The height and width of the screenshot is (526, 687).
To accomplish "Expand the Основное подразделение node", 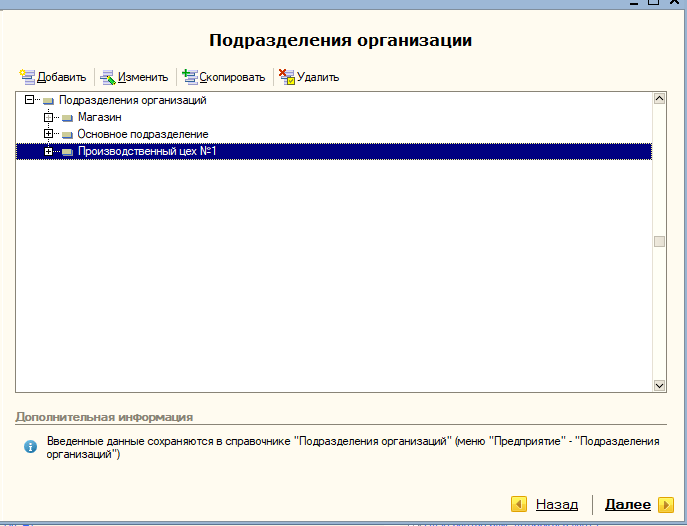I will 49,134.
